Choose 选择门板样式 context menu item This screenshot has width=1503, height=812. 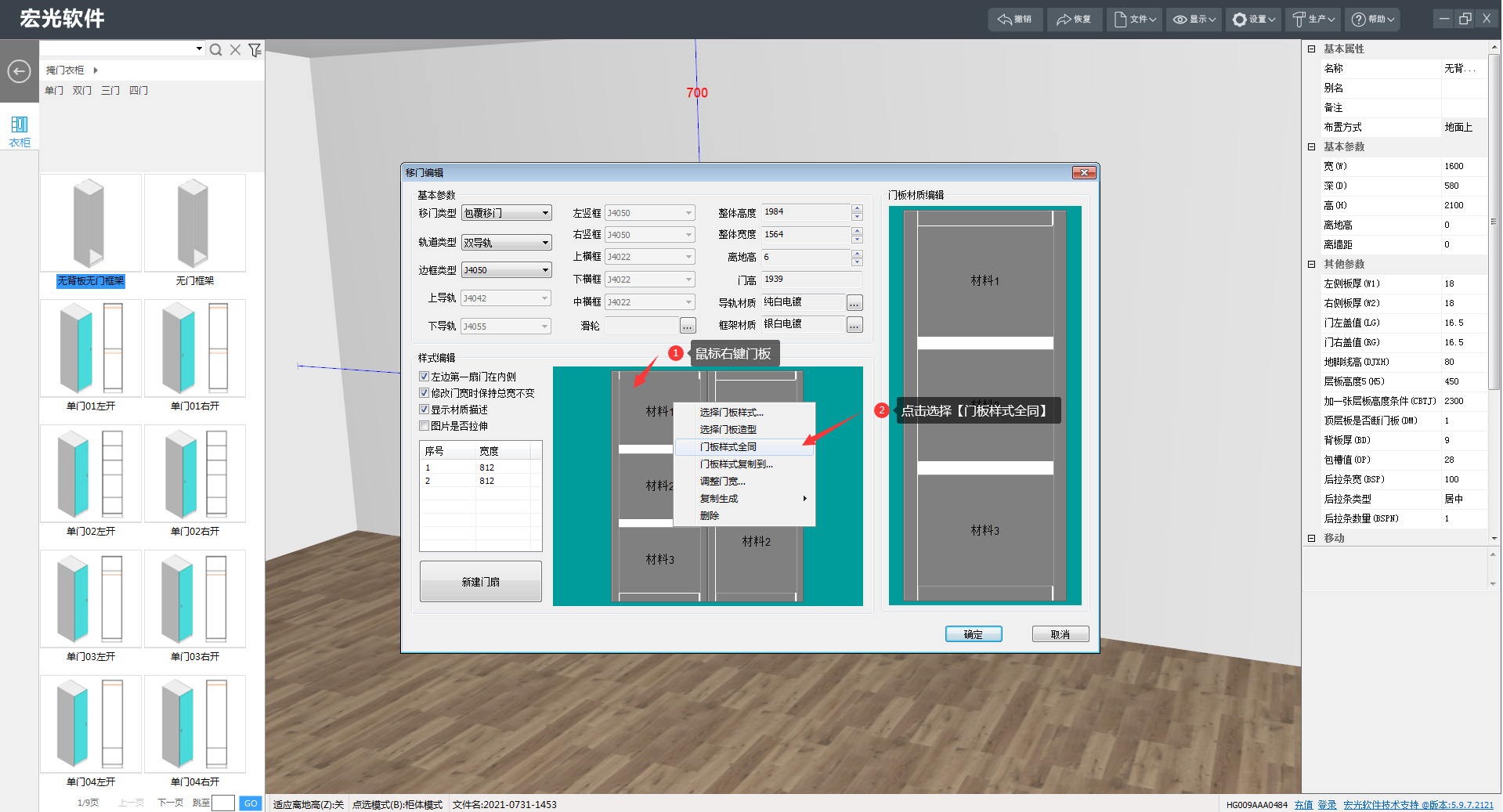pos(744,413)
